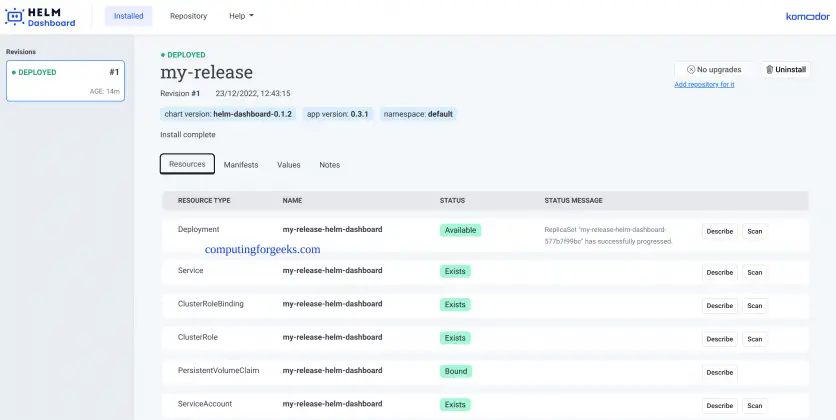Viewport: 836px width, 420px height.
Task: Switch to the Installed tab
Action: coord(128,16)
